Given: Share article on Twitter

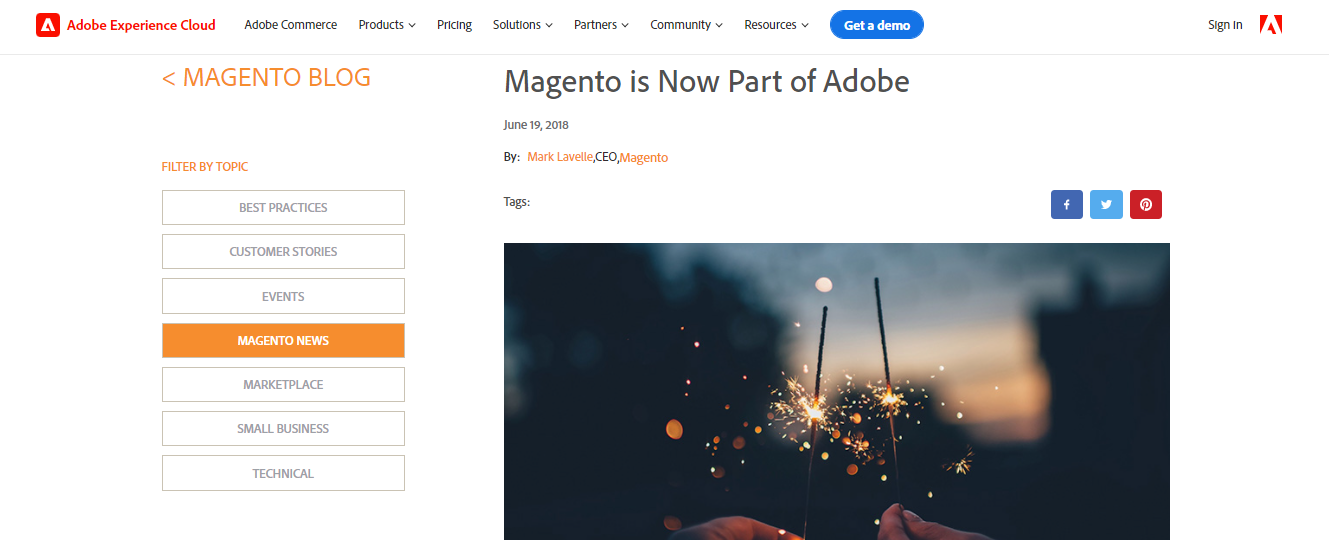Looking at the screenshot, I should click(1106, 205).
